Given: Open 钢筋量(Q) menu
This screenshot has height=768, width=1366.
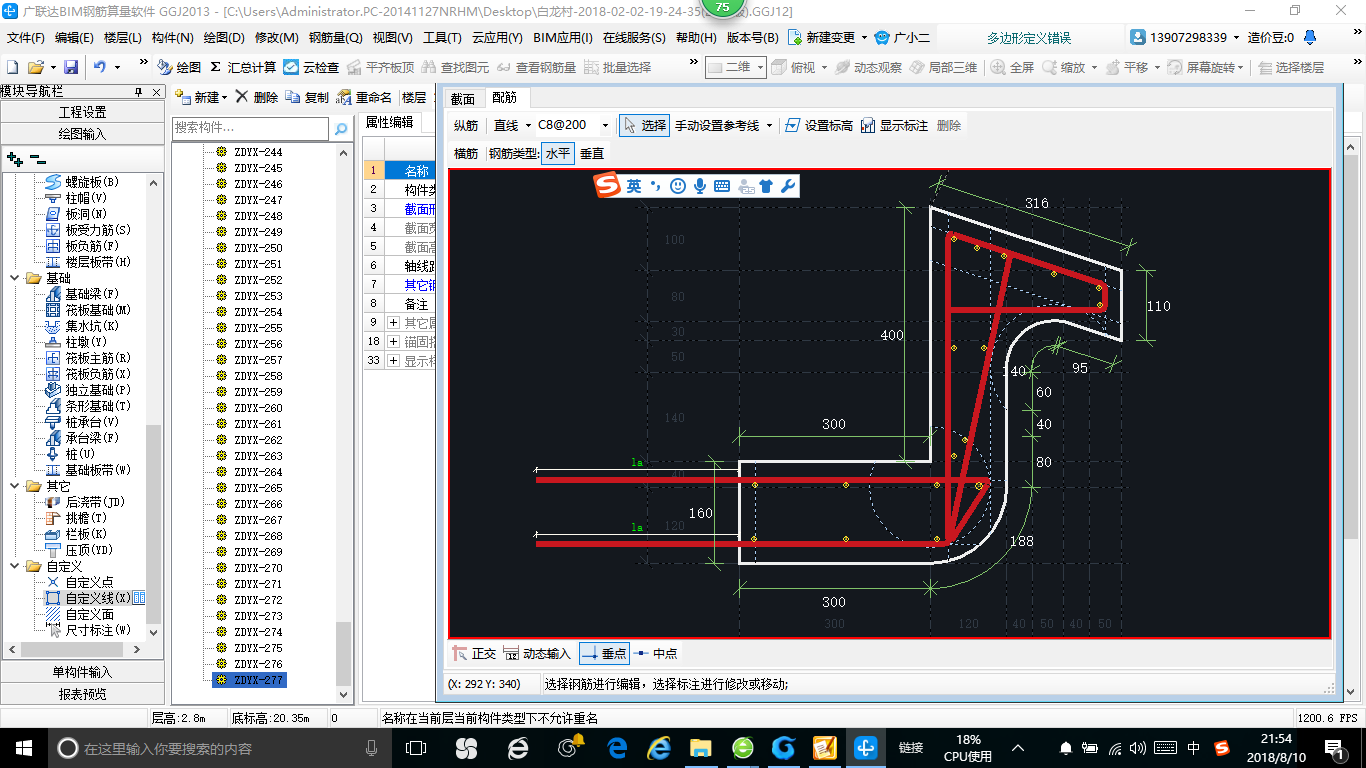Looking at the screenshot, I should pyautogui.click(x=335, y=37).
